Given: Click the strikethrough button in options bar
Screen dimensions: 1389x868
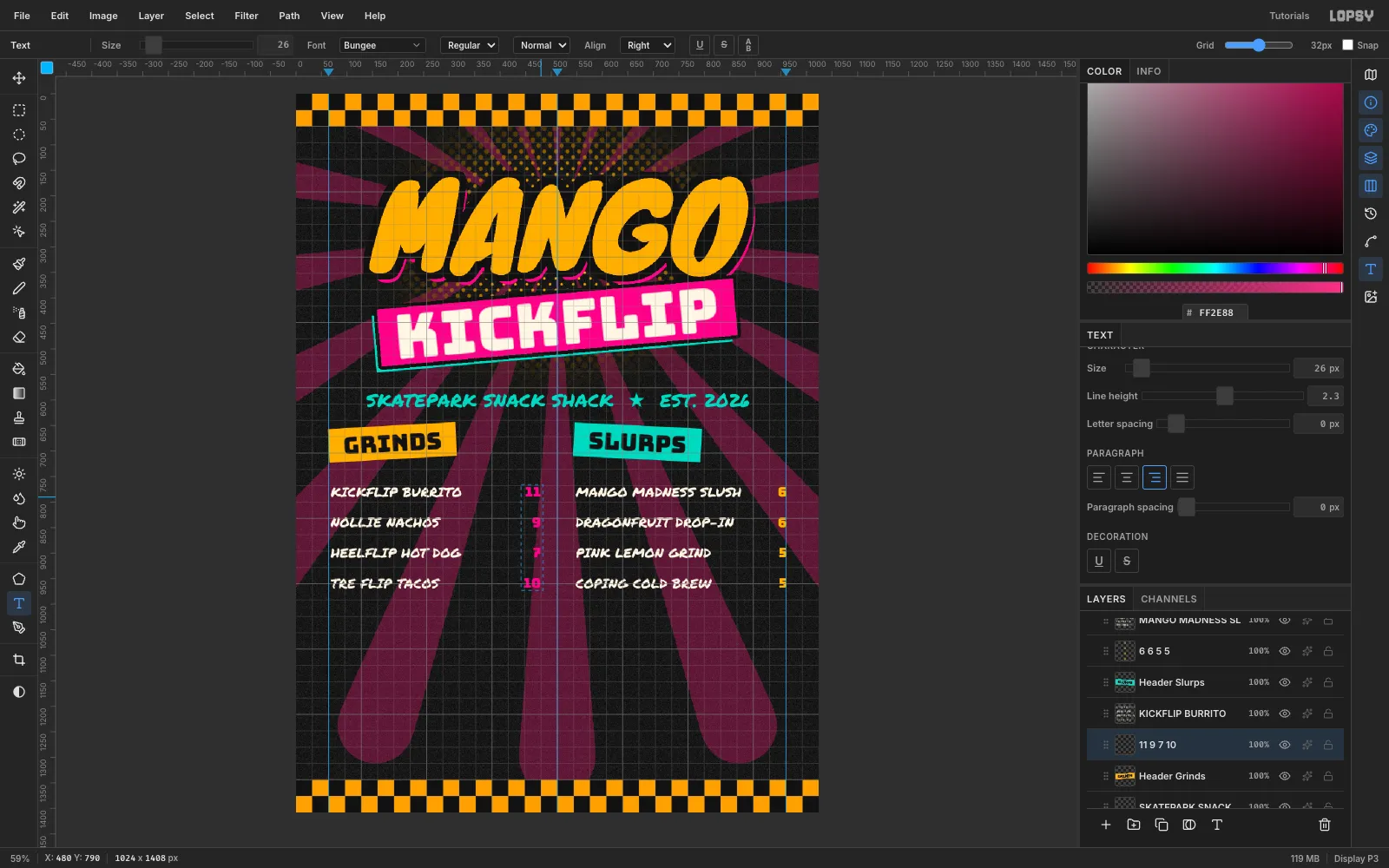Looking at the screenshot, I should 724,45.
